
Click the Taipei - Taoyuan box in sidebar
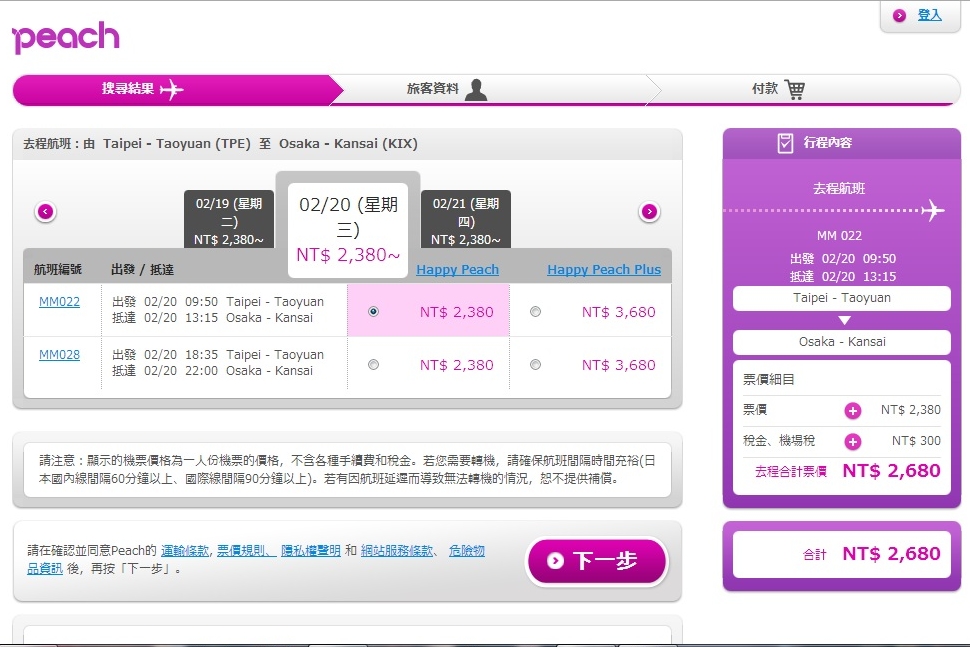842,298
